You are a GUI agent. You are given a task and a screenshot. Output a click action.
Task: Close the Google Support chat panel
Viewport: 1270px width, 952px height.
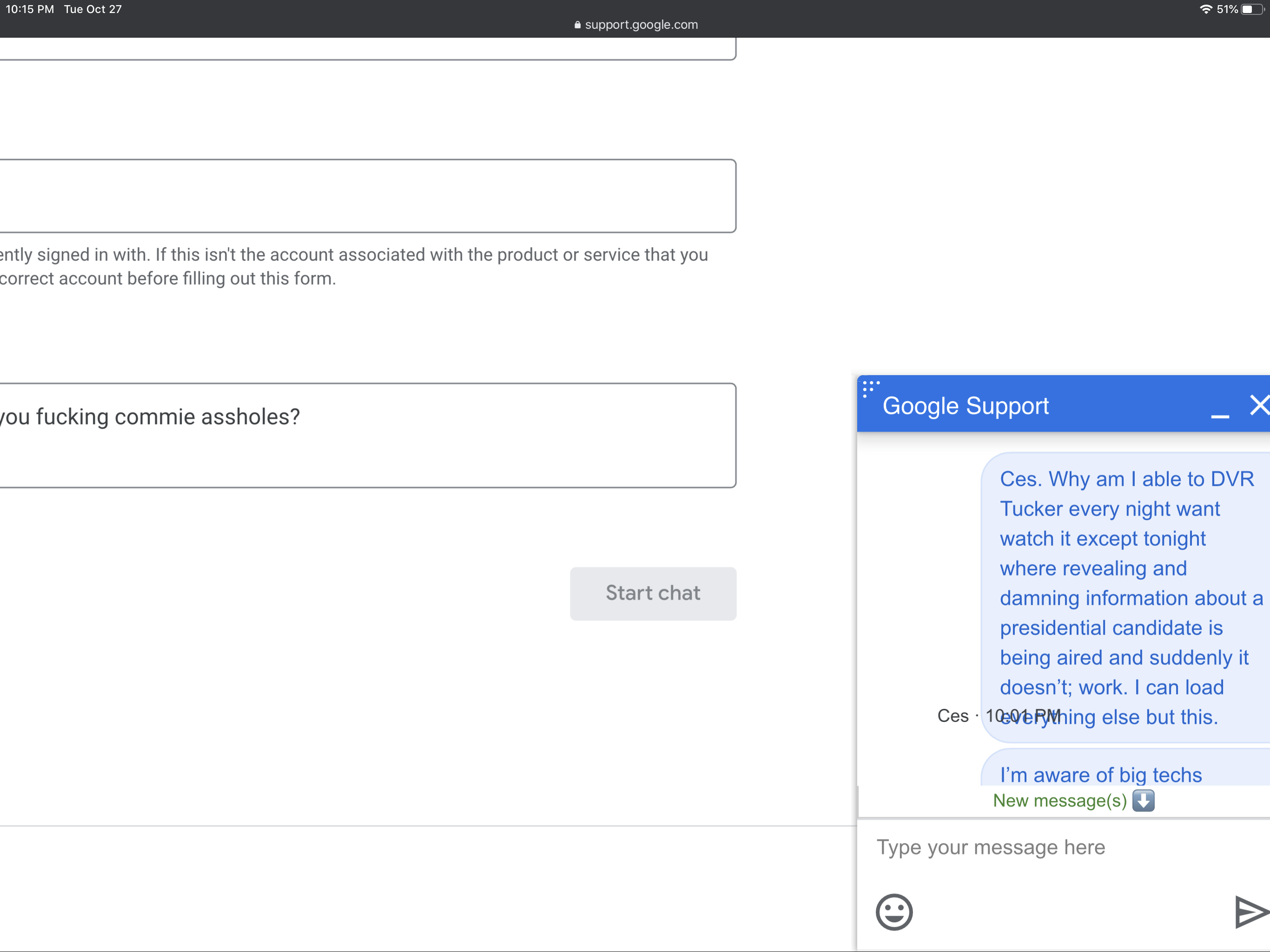[1260, 405]
